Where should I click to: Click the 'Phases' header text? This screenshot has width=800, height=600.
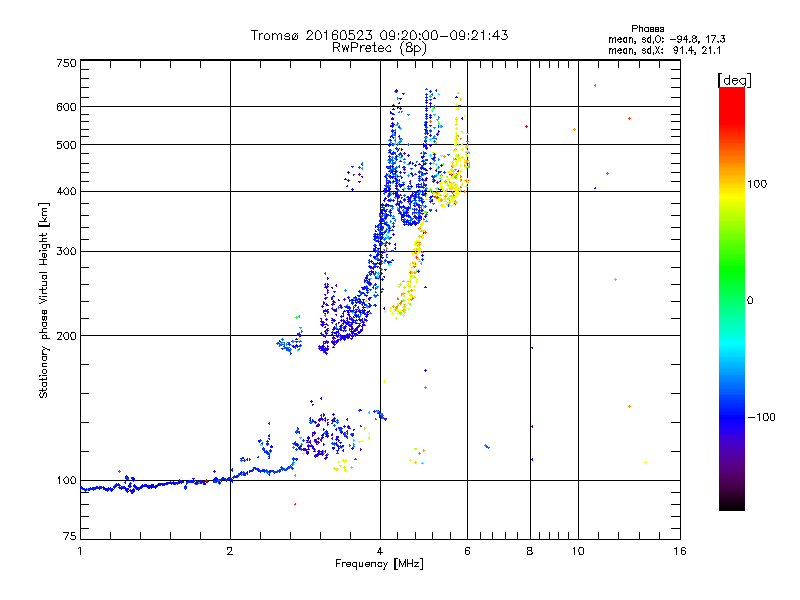[647, 29]
